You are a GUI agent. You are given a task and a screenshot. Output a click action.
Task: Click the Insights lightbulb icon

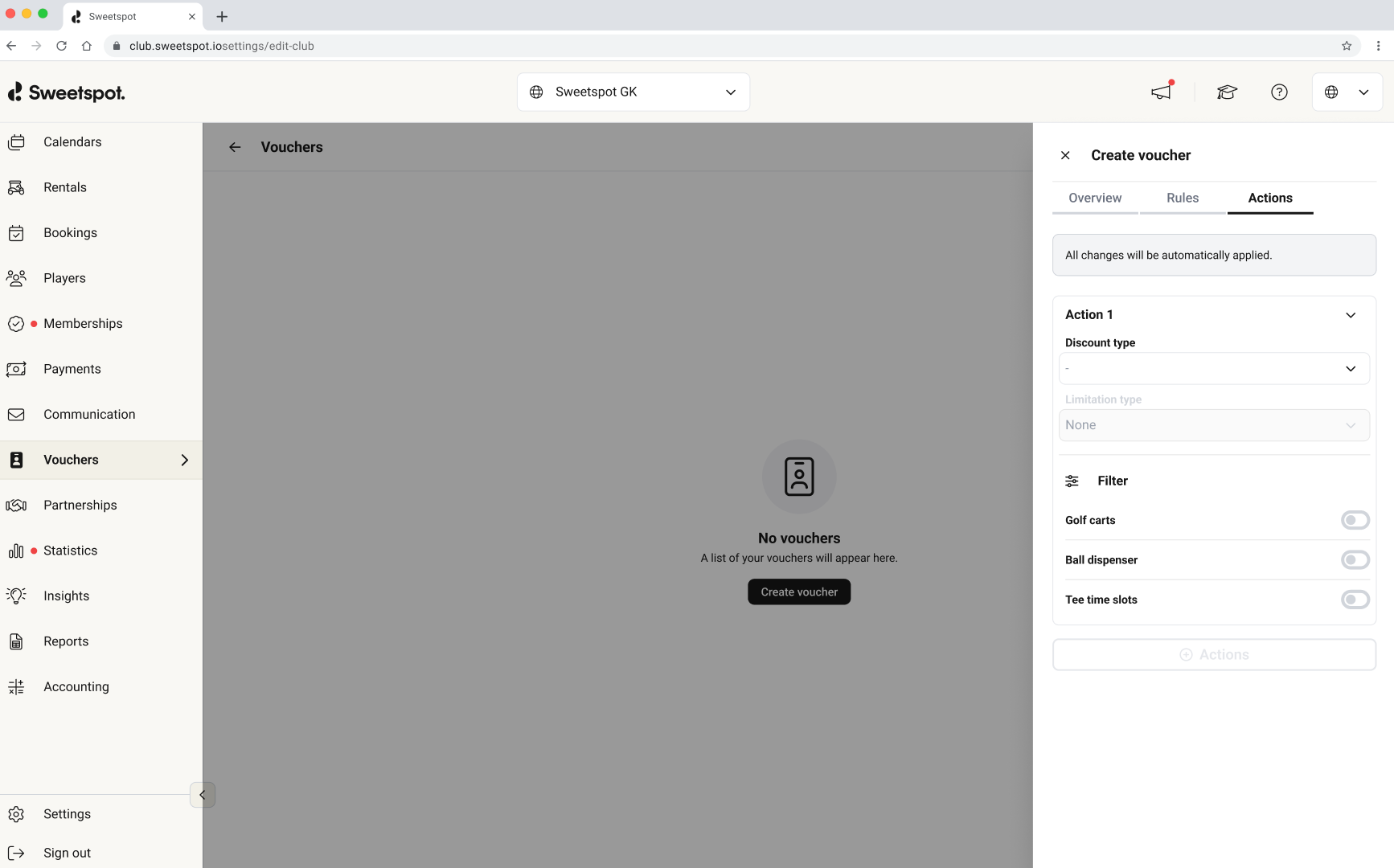point(16,596)
